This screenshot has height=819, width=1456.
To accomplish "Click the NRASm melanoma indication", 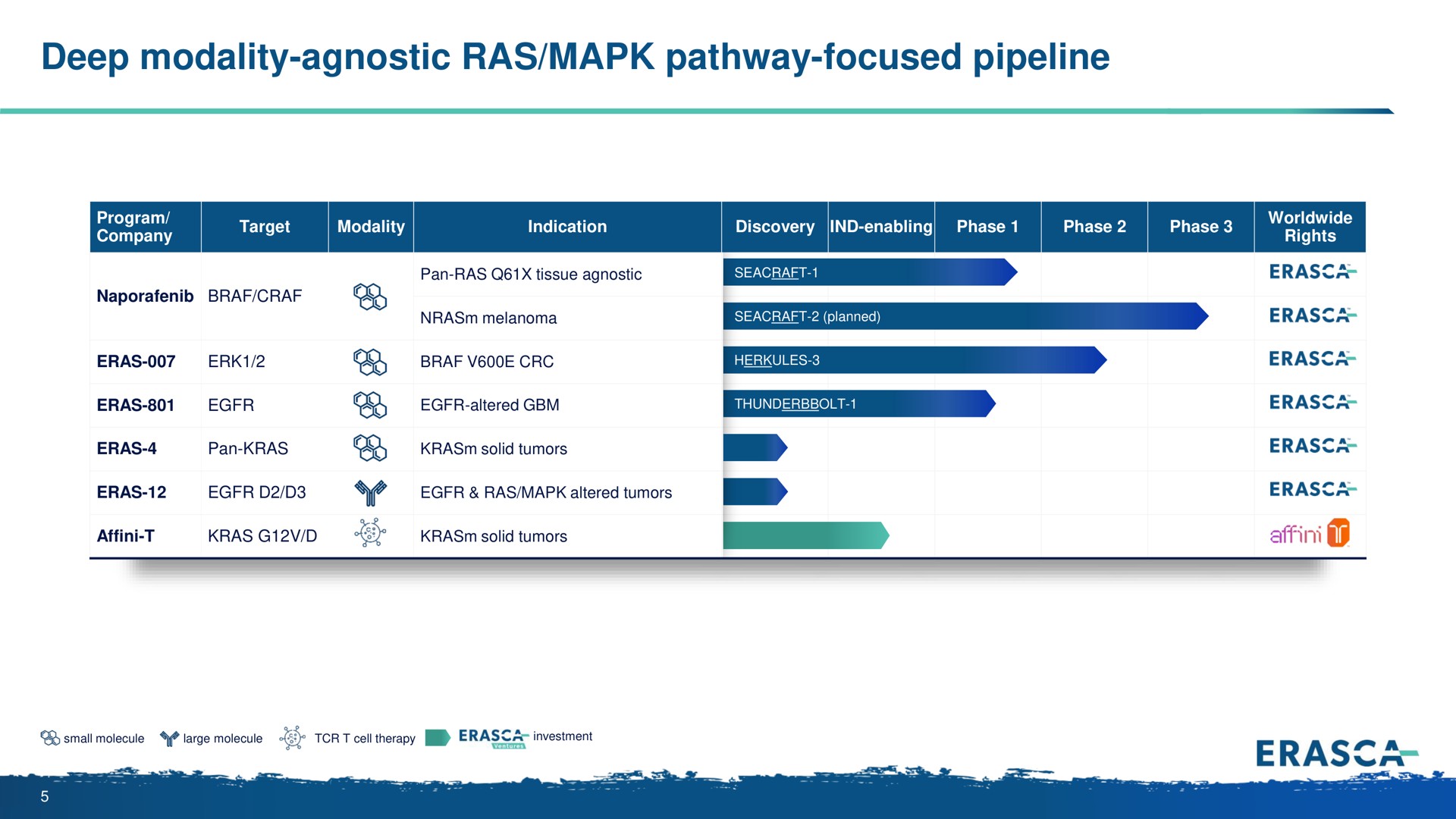I will (x=488, y=318).
